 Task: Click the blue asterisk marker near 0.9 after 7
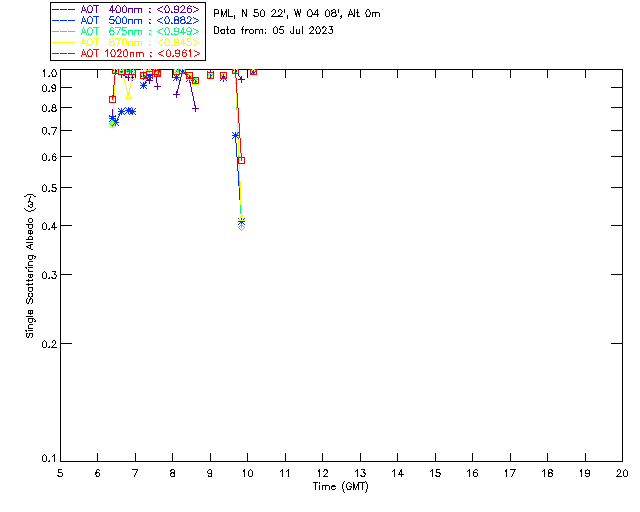coord(143,85)
